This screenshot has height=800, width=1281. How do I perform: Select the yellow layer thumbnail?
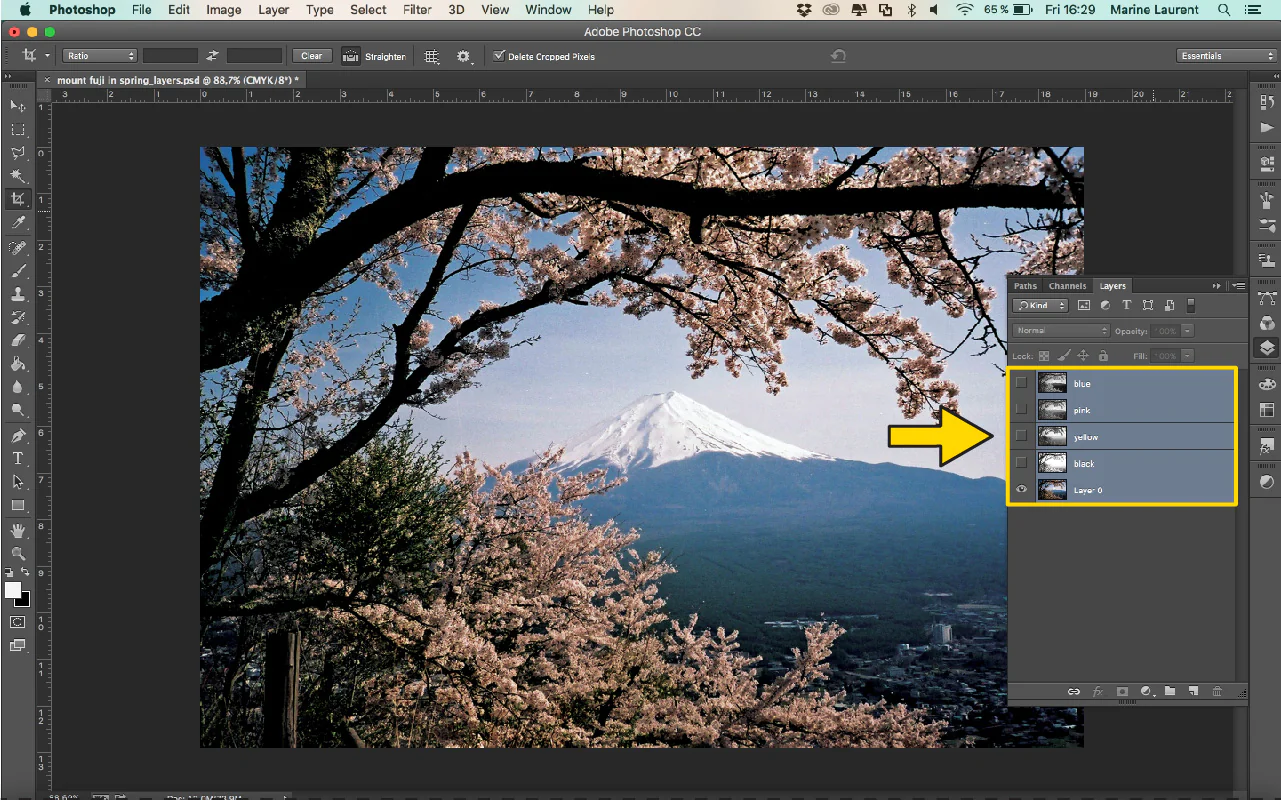click(1052, 436)
